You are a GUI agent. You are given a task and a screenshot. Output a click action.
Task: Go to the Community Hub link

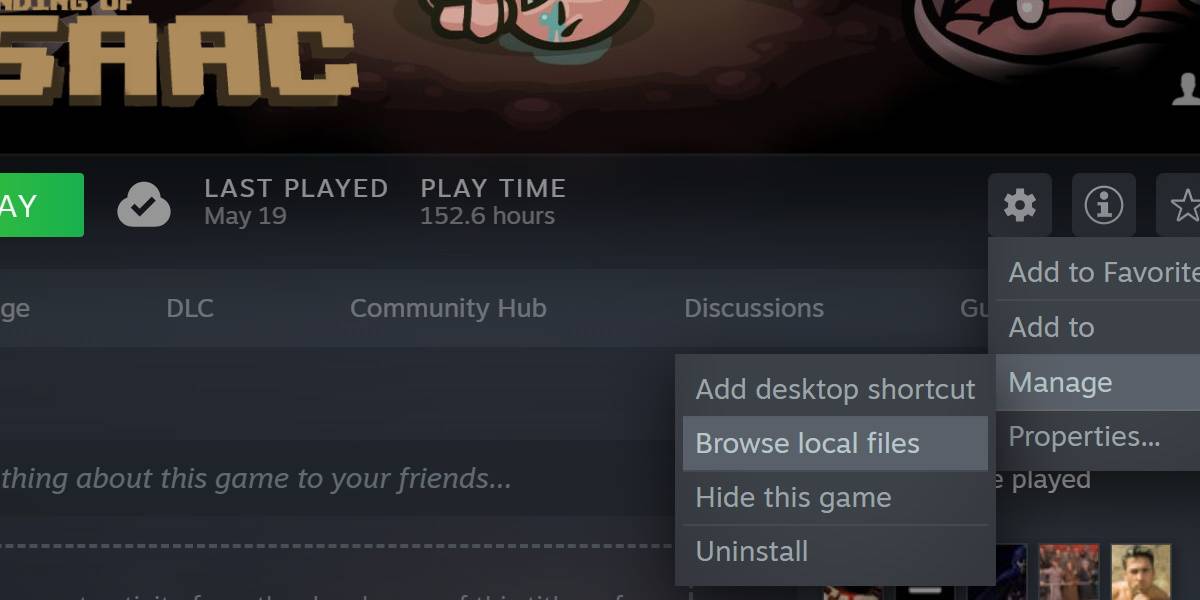pyautogui.click(x=448, y=308)
